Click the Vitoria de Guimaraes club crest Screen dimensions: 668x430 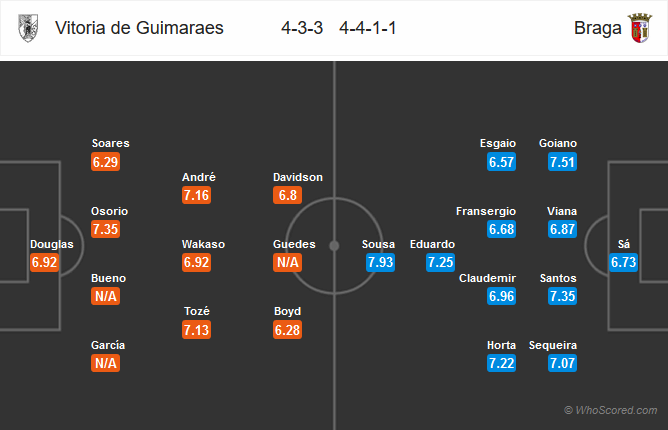28,28
